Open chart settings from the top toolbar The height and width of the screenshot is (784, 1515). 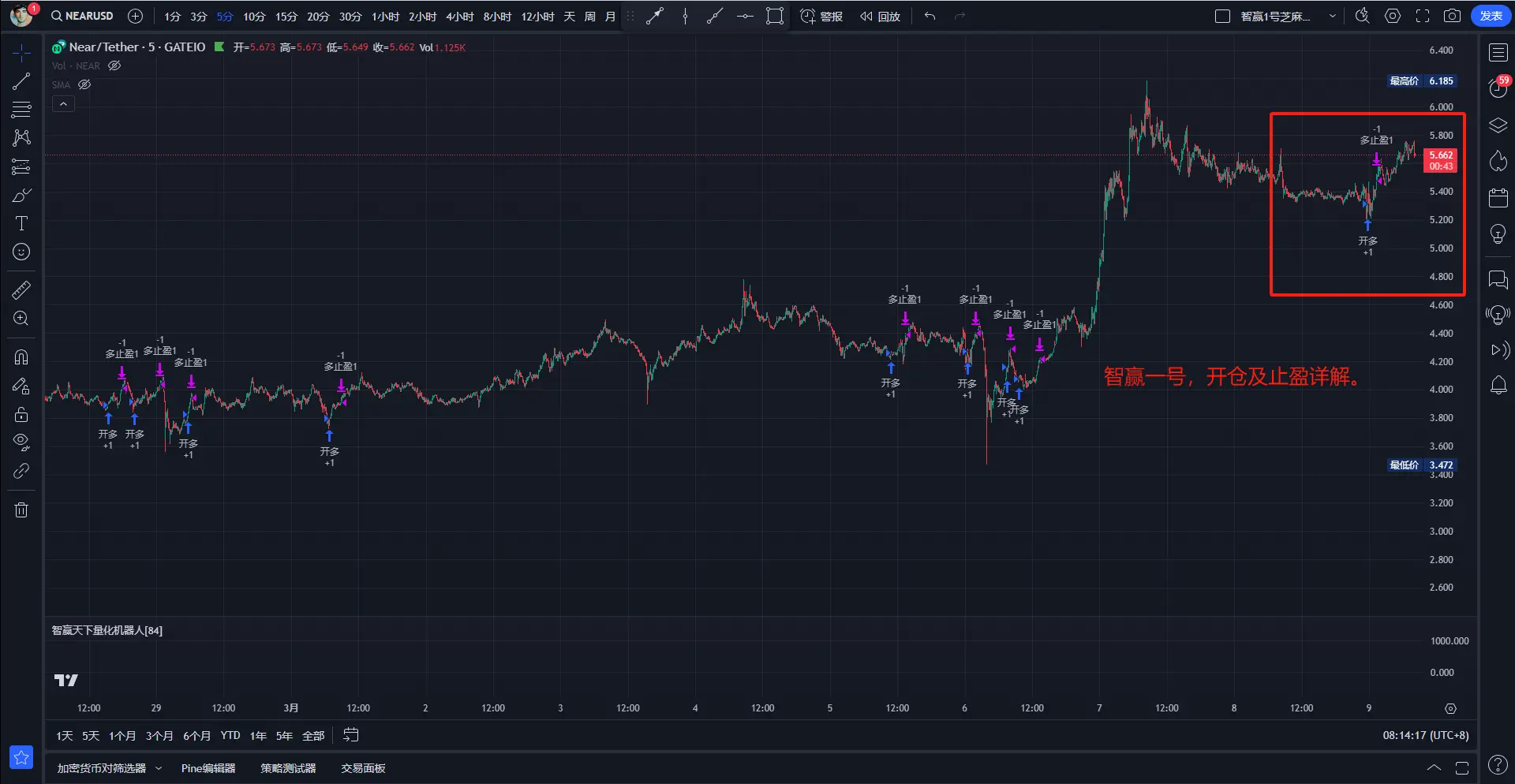[x=1393, y=16]
